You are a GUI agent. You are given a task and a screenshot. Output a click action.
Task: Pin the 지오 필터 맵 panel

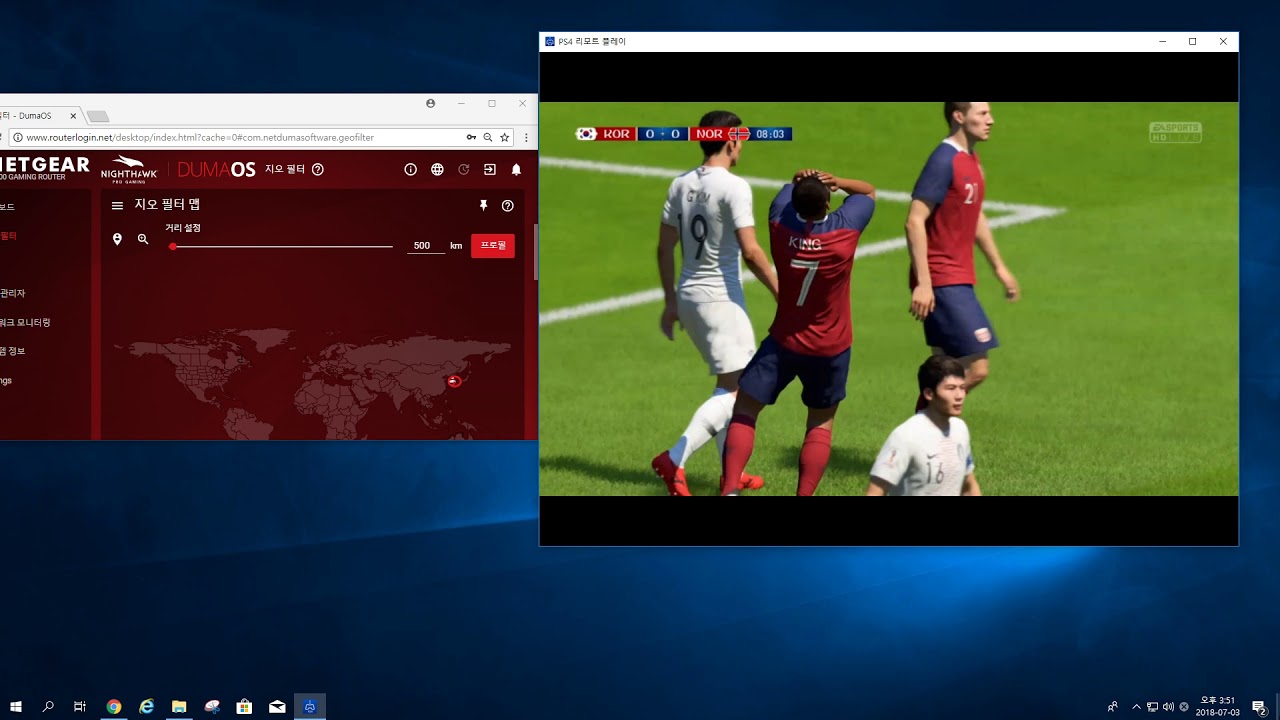[x=483, y=205]
